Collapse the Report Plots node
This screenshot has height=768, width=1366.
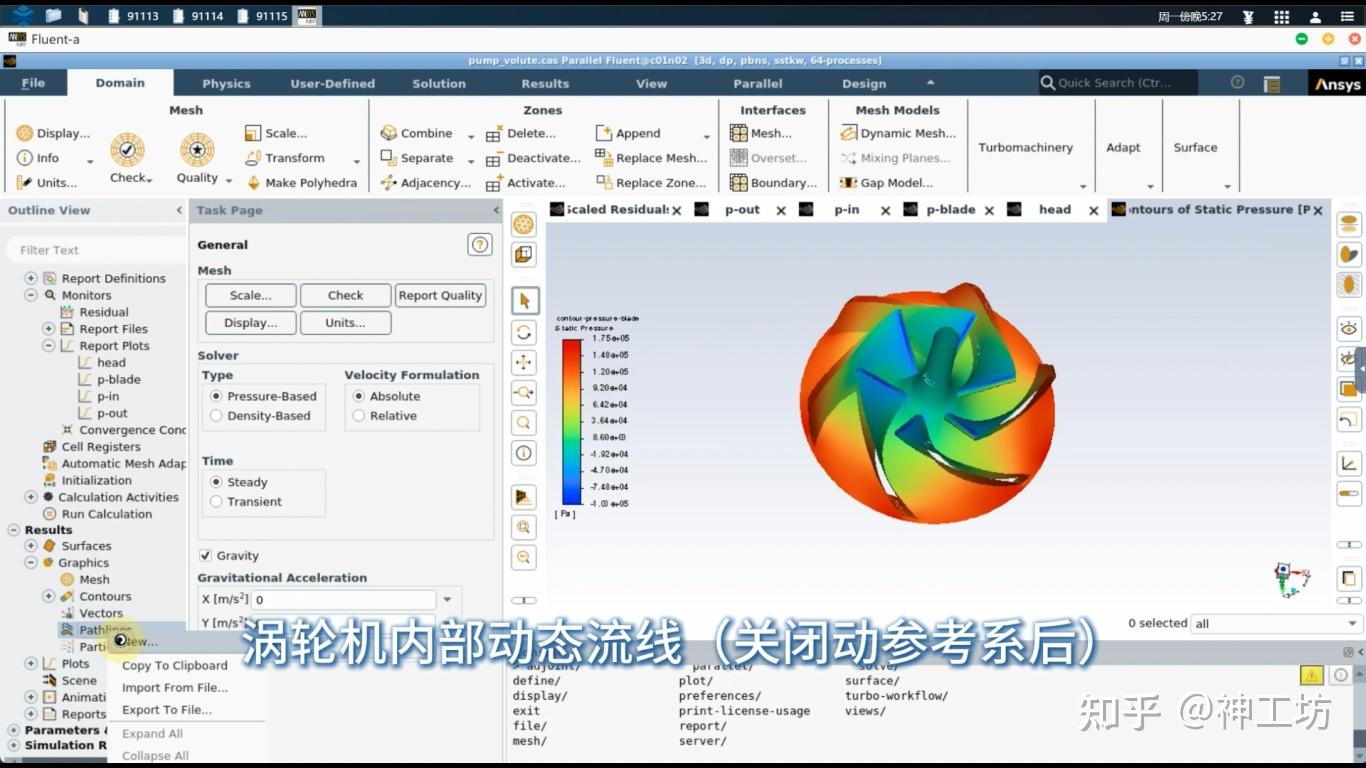point(48,346)
